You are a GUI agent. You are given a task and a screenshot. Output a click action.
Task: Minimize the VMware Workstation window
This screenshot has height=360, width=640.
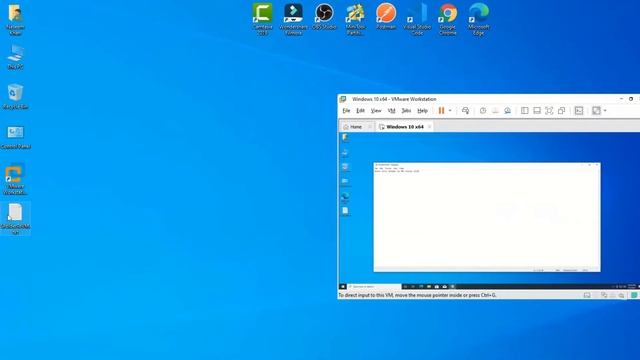tap(621, 99)
